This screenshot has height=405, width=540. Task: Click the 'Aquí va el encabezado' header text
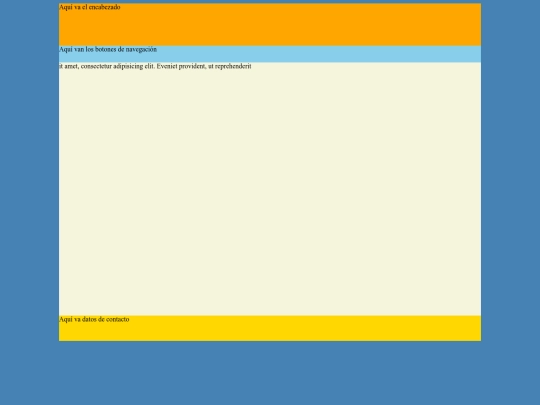tap(90, 7)
